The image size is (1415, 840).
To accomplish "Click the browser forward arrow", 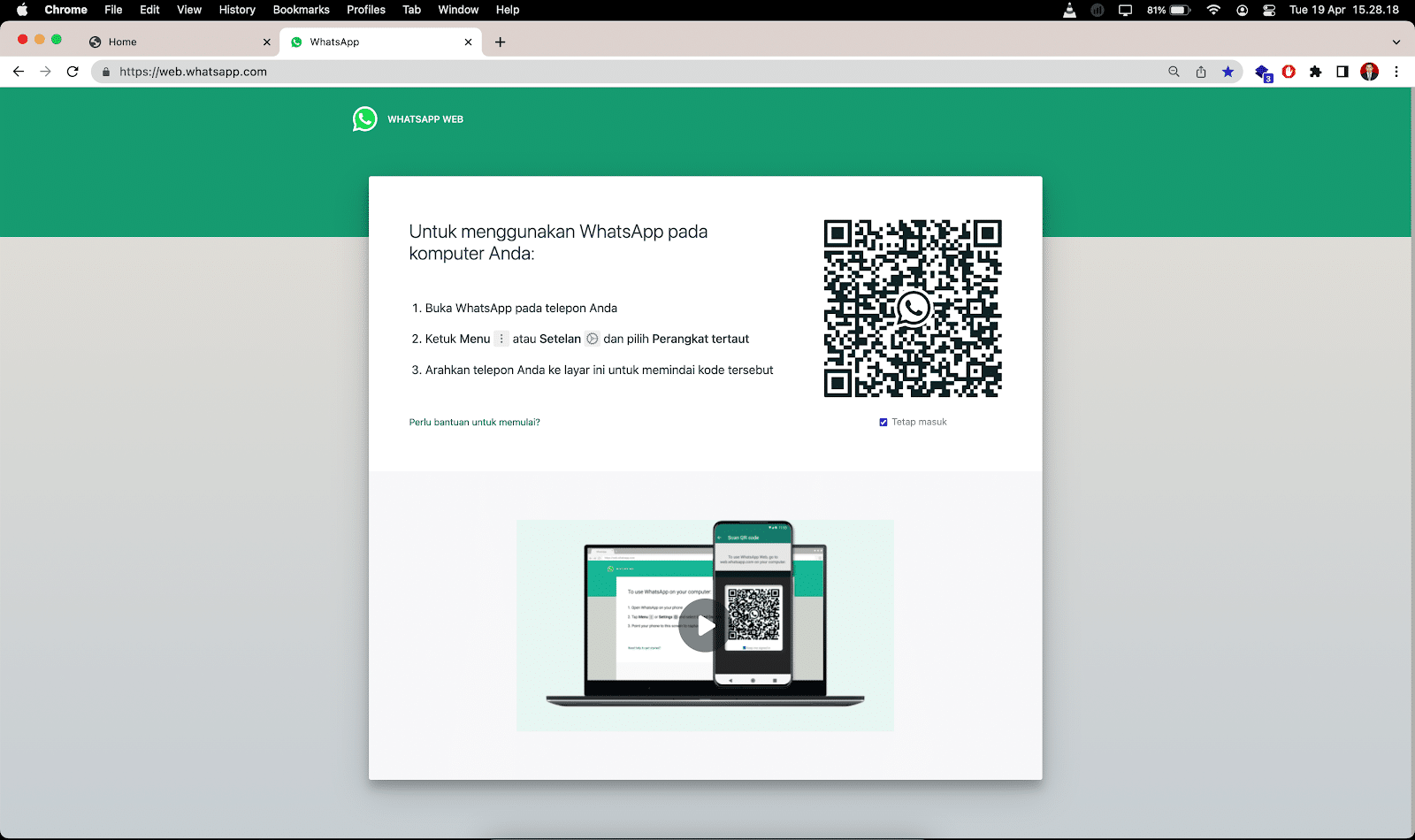I will pos(45,72).
